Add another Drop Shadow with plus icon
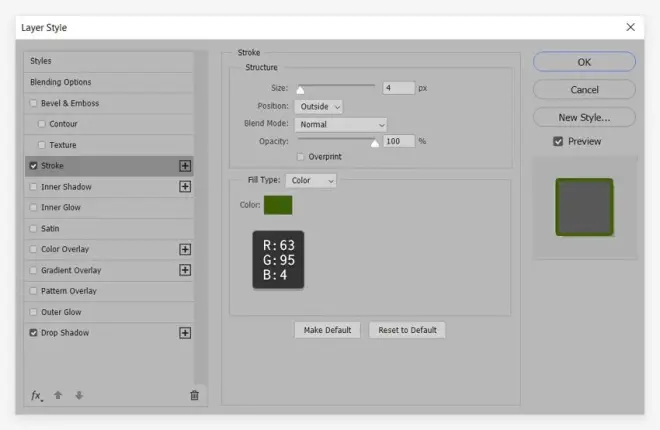Image resolution: width=660 pixels, height=430 pixels. [185, 333]
